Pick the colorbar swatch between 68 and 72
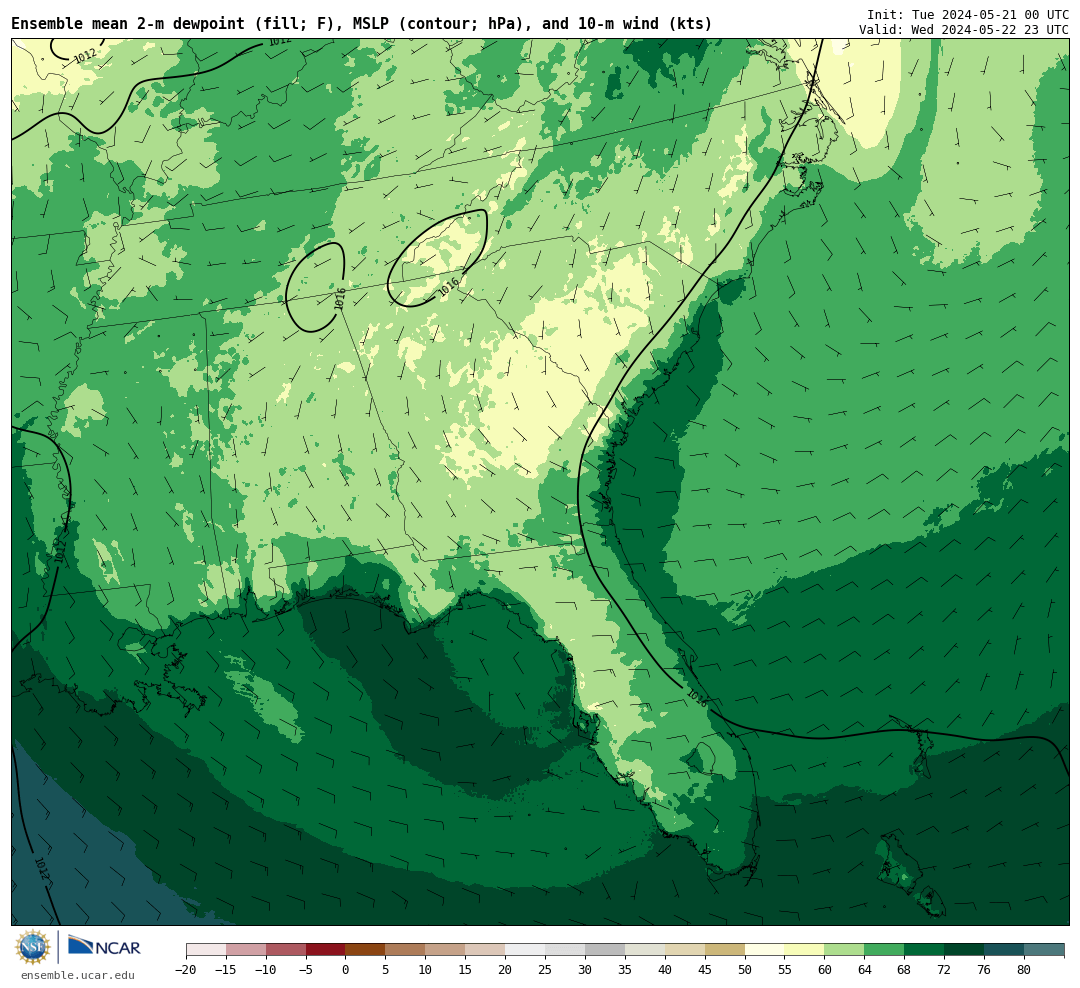Viewport: 1080px width, 988px height. [x=925, y=950]
